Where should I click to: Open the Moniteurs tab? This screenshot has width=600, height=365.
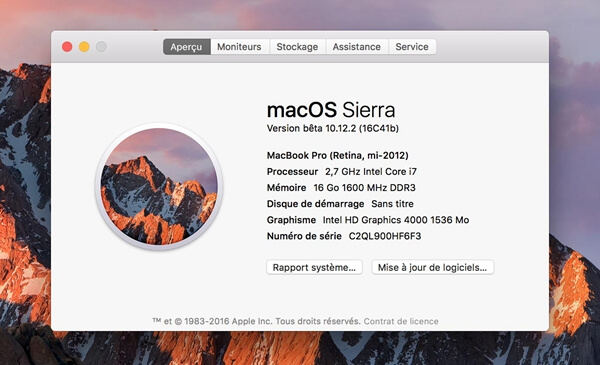tap(240, 47)
